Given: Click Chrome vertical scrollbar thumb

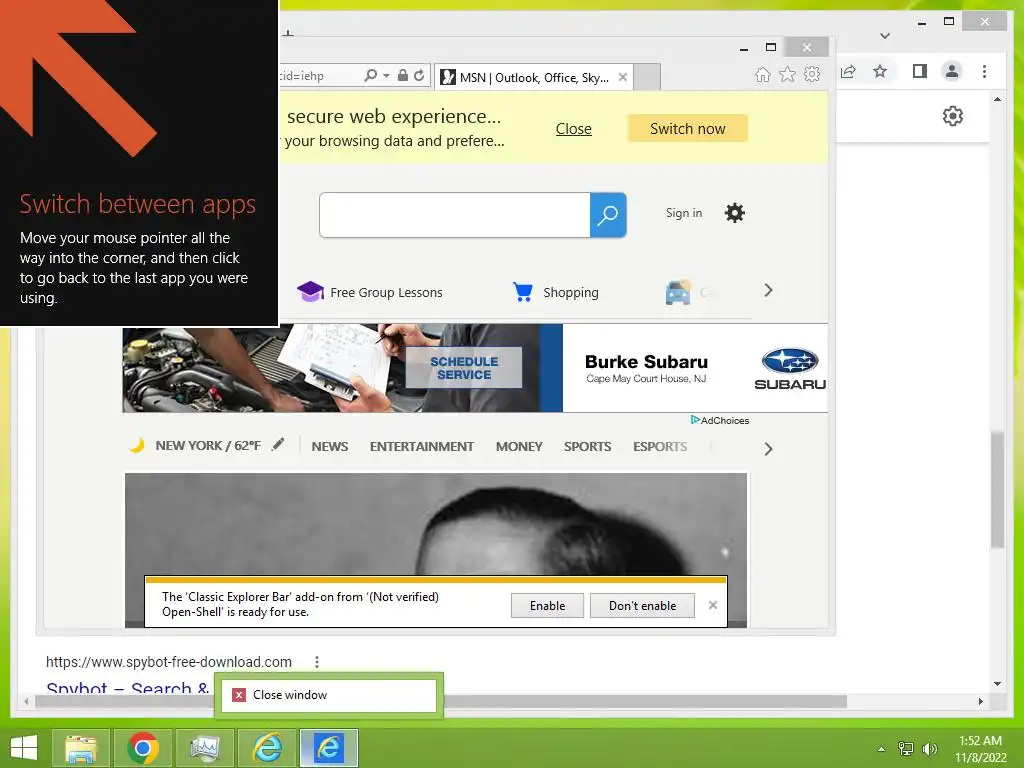Looking at the screenshot, I should [997, 490].
